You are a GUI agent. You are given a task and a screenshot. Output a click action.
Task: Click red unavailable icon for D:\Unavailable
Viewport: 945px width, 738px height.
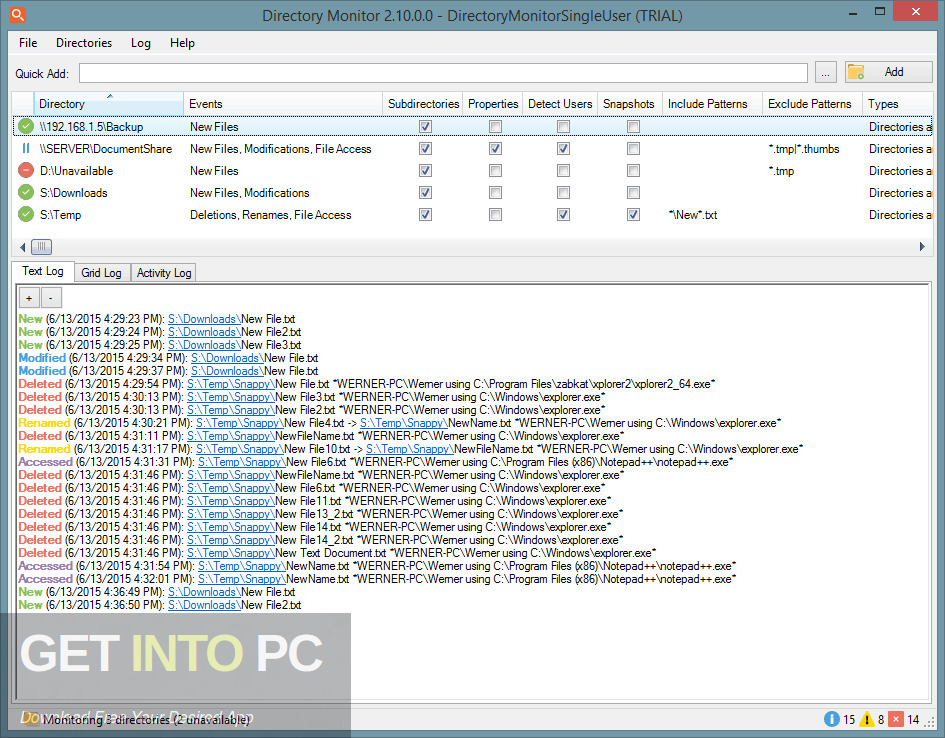click(x=26, y=170)
